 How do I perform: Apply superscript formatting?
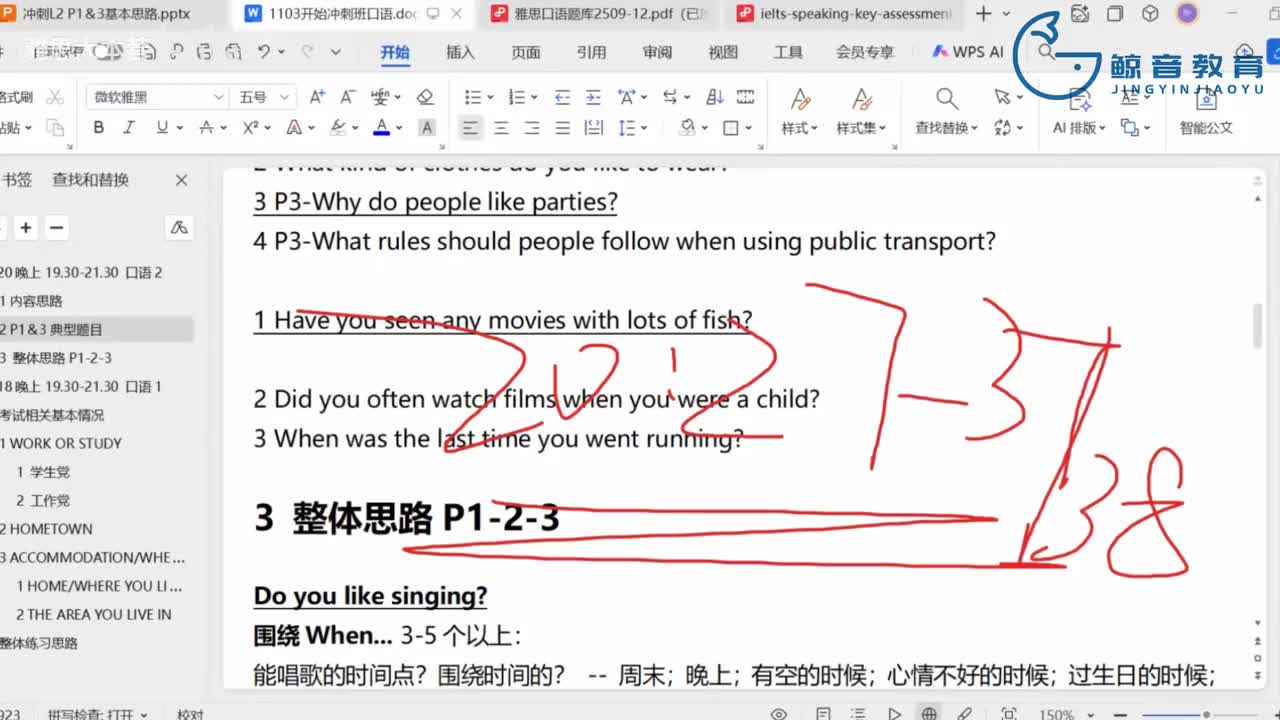coord(250,128)
